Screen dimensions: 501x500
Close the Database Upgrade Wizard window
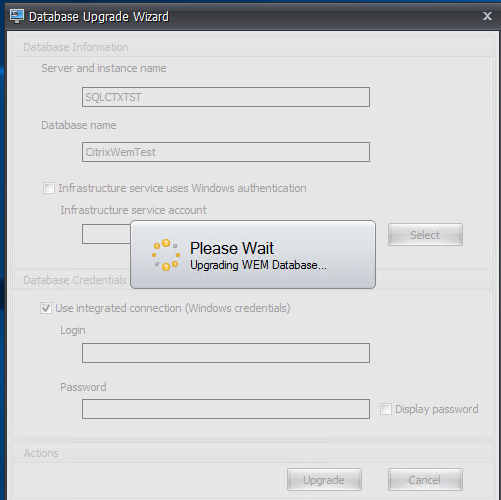click(487, 16)
